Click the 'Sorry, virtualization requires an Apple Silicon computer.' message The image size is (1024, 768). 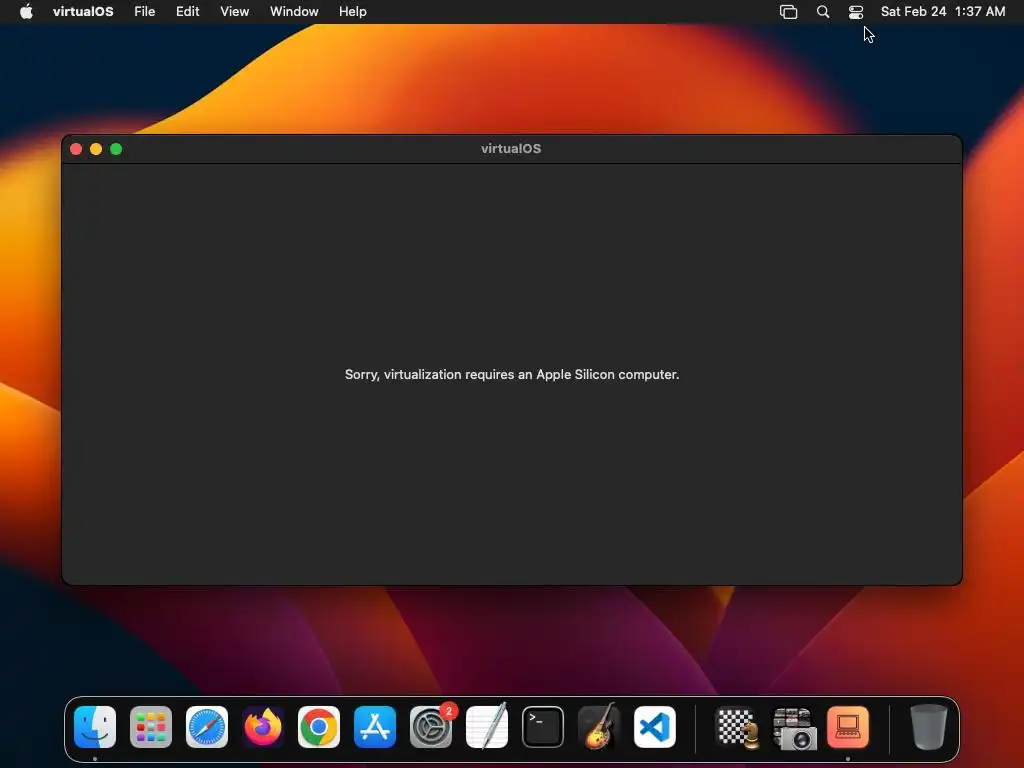pos(512,374)
